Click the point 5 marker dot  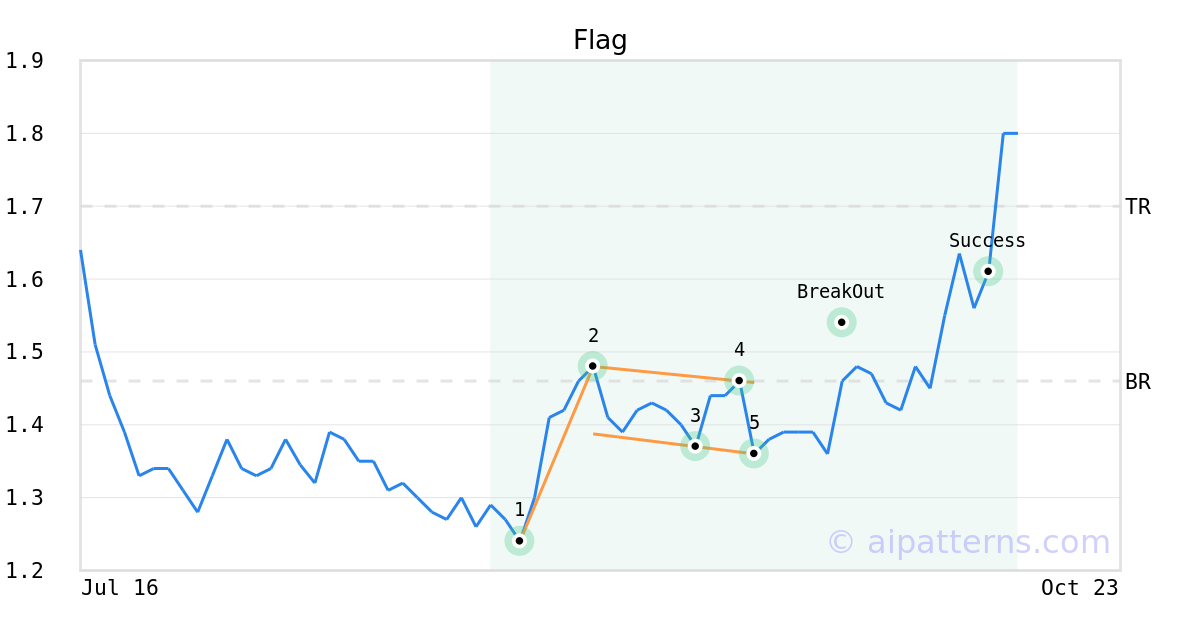point(754,453)
